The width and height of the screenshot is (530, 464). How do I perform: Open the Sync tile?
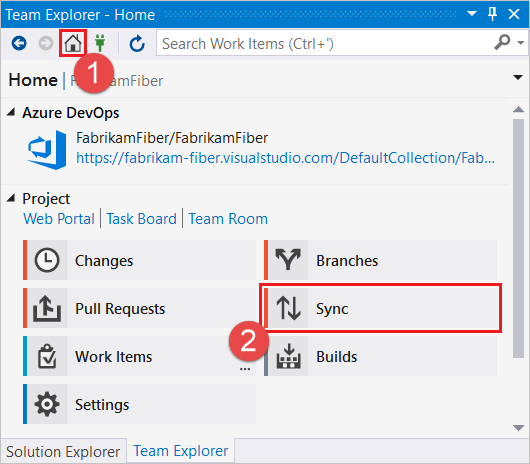[x=381, y=308]
